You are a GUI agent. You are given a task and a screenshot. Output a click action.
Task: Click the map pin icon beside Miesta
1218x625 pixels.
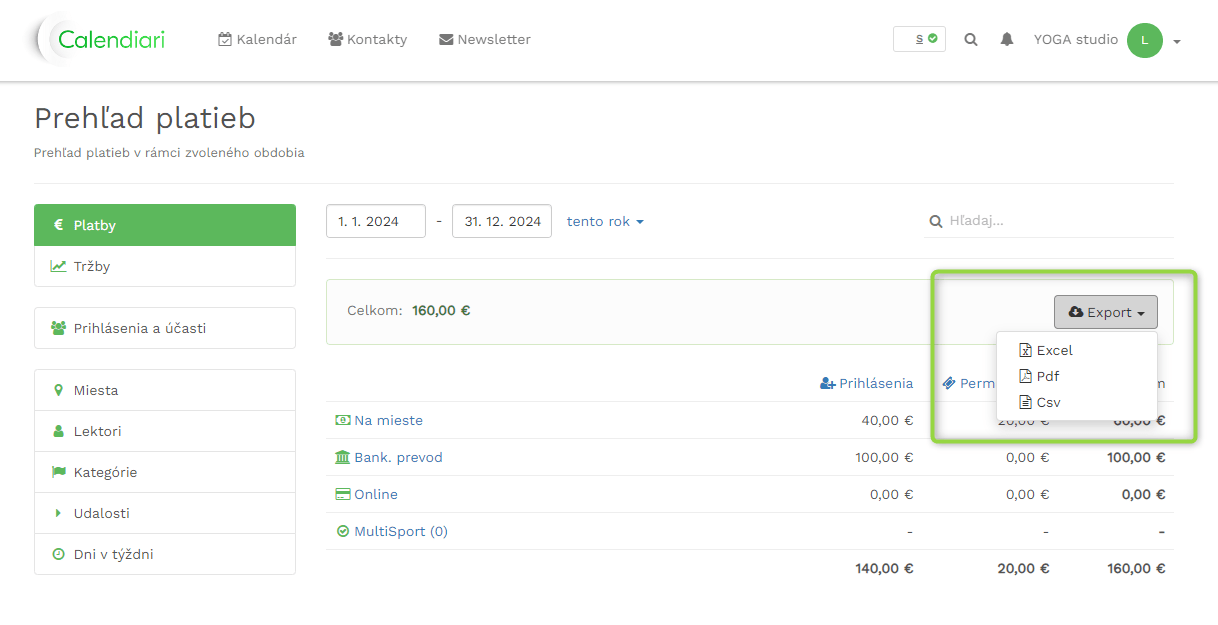coord(58,390)
